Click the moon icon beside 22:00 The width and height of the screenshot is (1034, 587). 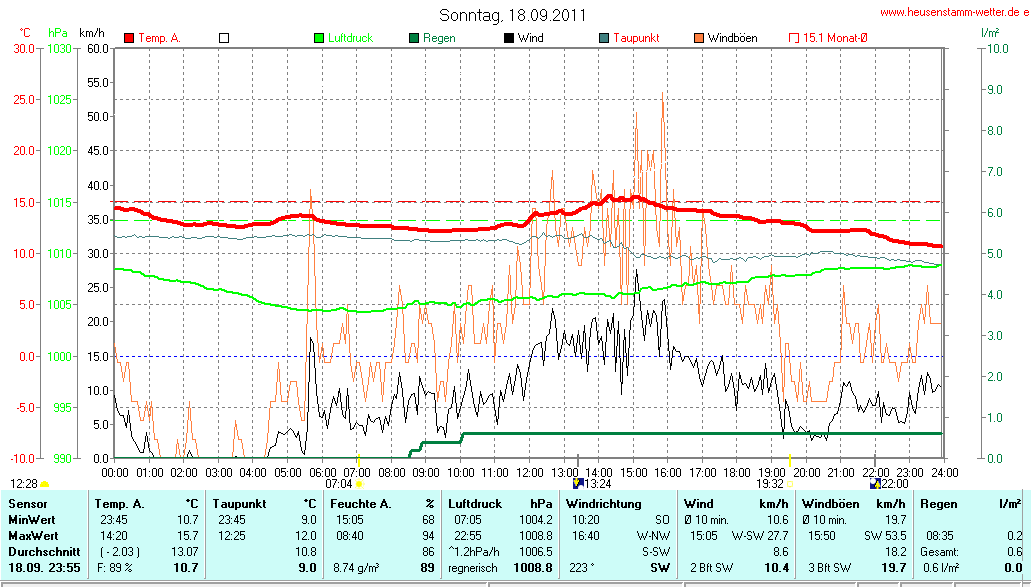pos(874,484)
